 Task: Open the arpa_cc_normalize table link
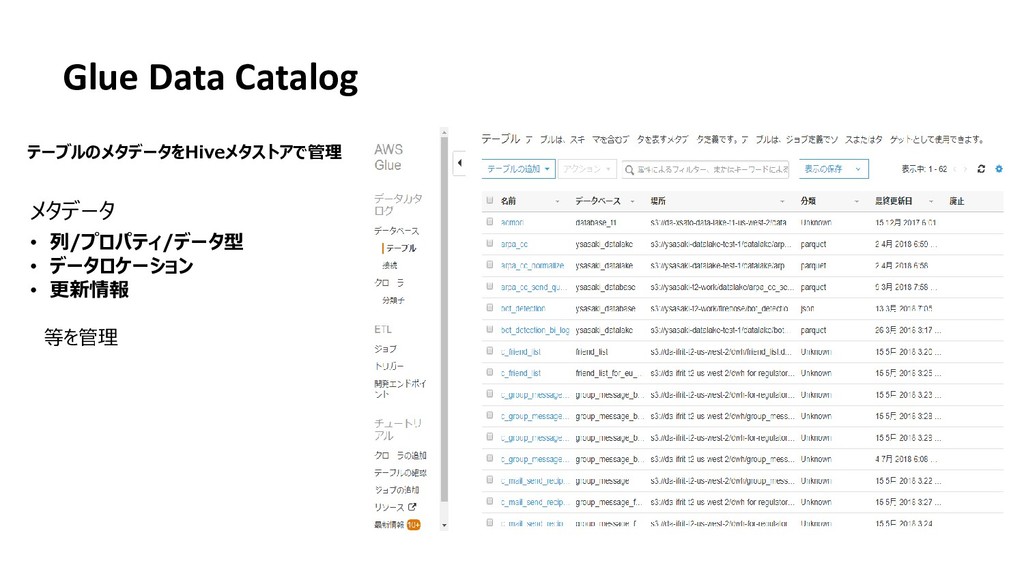click(532, 266)
